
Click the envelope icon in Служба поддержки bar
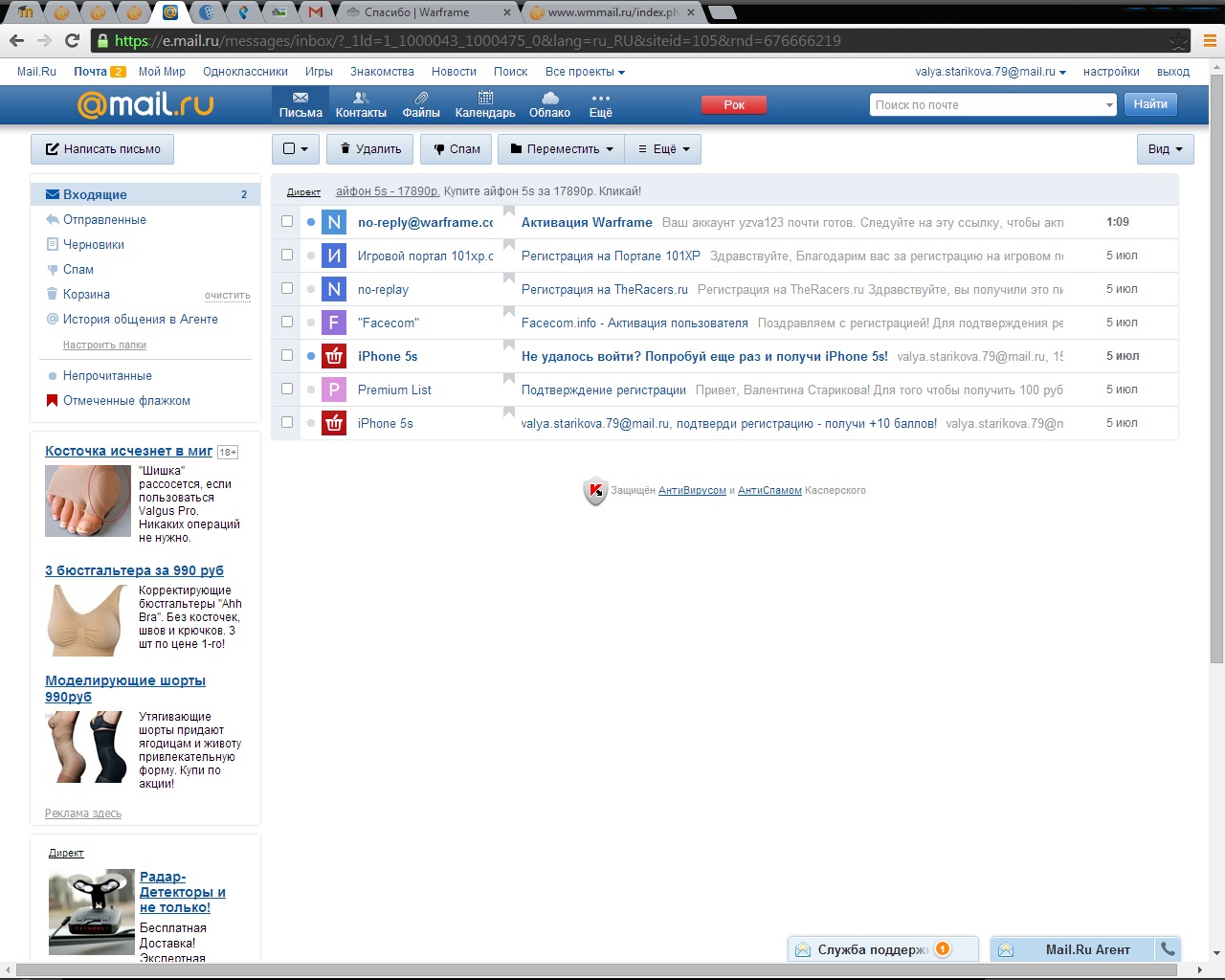803,949
